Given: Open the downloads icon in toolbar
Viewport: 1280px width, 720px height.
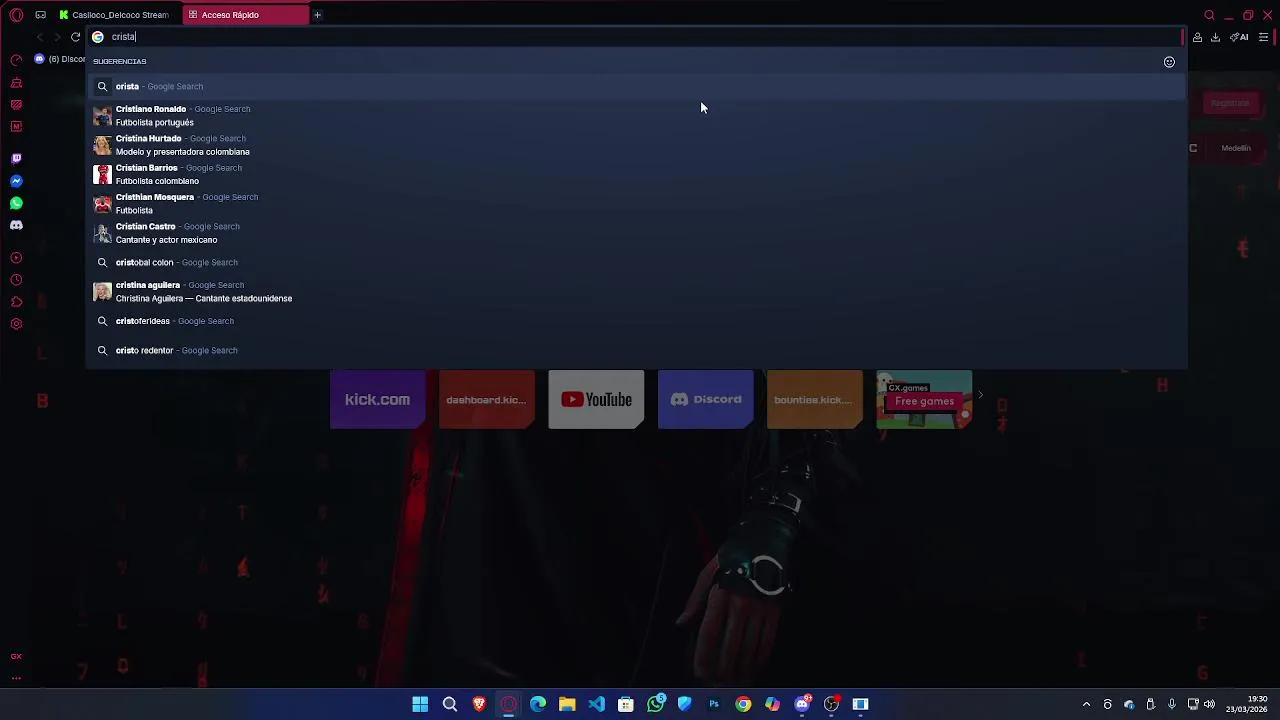Looking at the screenshot, I should (x=1215, y=37).
